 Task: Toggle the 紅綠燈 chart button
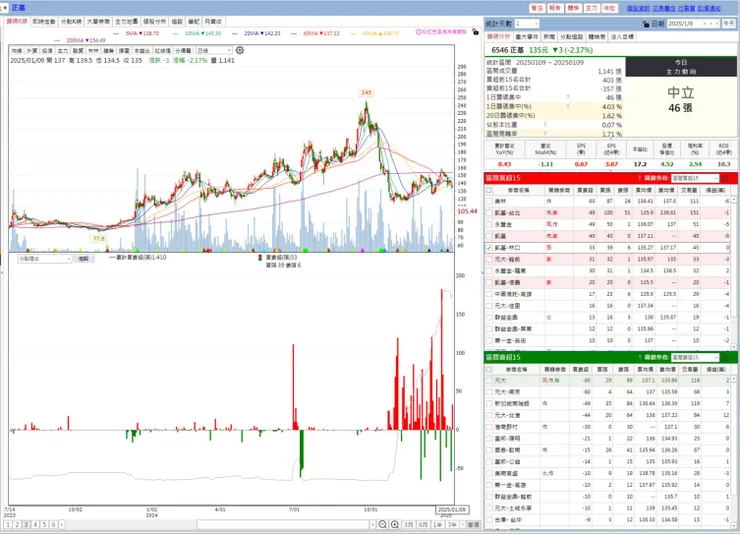tap(162, 50)
